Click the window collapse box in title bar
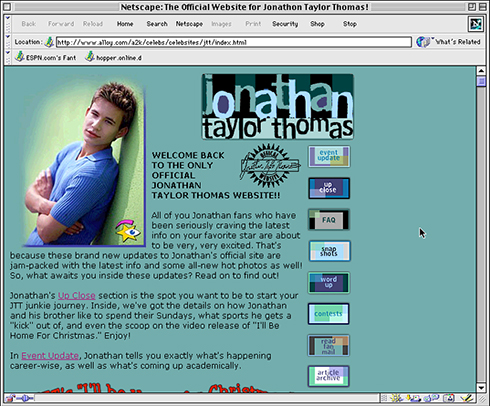This screenshot has width=490, height=406. click(x=483, y=7)
